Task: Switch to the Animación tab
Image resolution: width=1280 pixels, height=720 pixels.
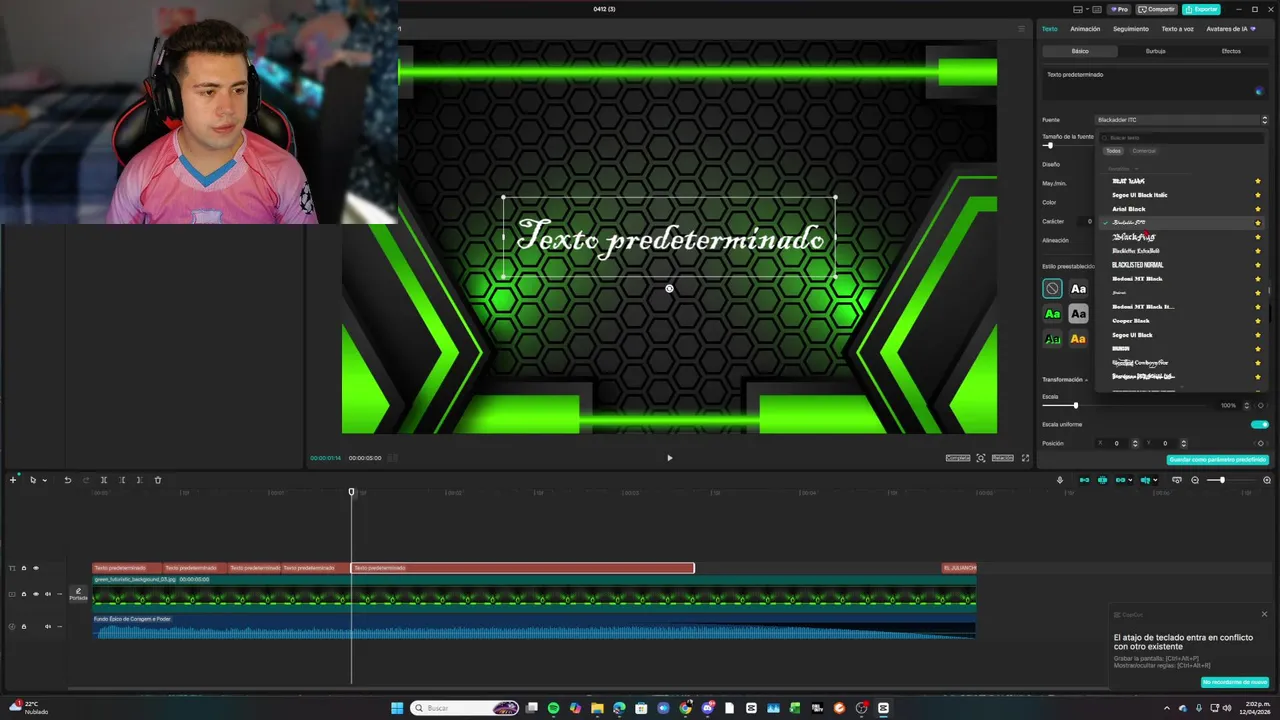Action: pyautogui.click(x=1085, y=29)
